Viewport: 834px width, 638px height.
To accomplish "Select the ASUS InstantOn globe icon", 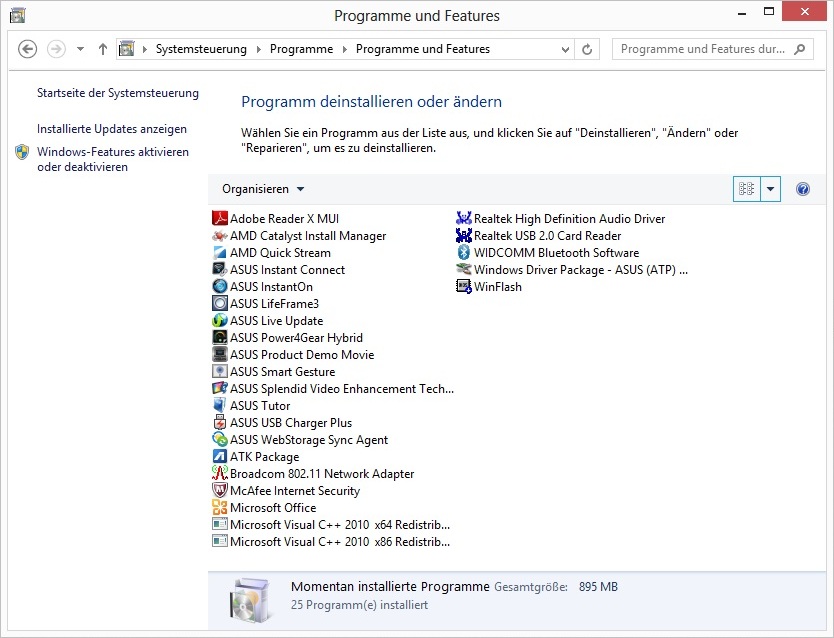I will tap(220, 287).
